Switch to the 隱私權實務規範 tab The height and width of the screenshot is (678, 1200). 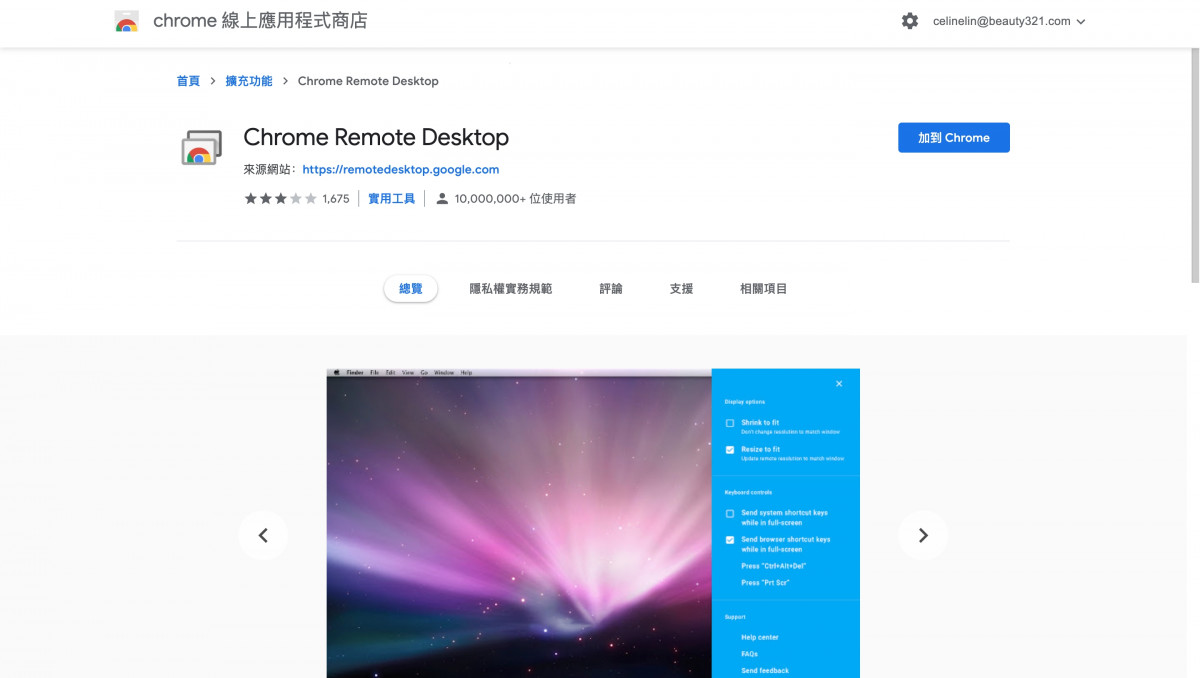click(x=511, y=289)
